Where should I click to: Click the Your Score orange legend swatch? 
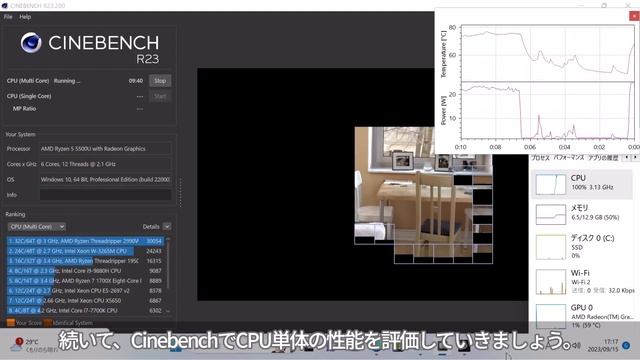[11, 323]
